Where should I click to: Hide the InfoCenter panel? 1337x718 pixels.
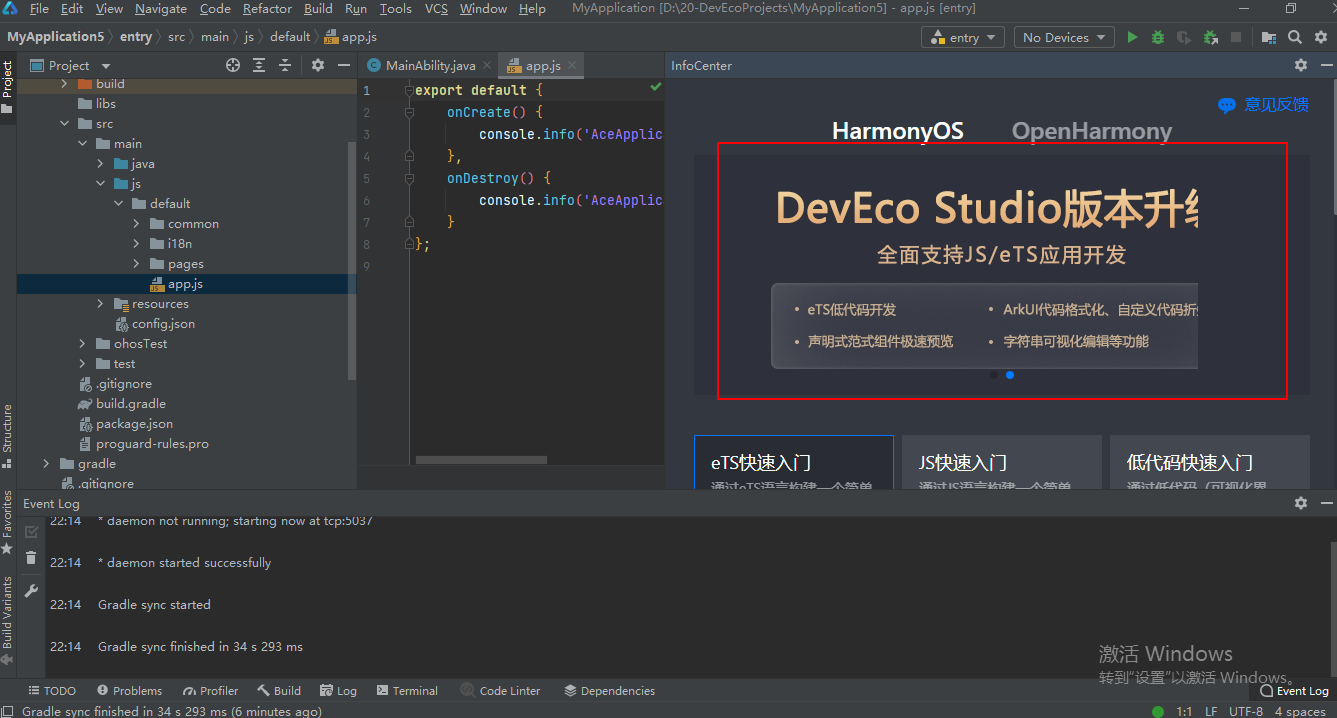(x=1326, y=65)
